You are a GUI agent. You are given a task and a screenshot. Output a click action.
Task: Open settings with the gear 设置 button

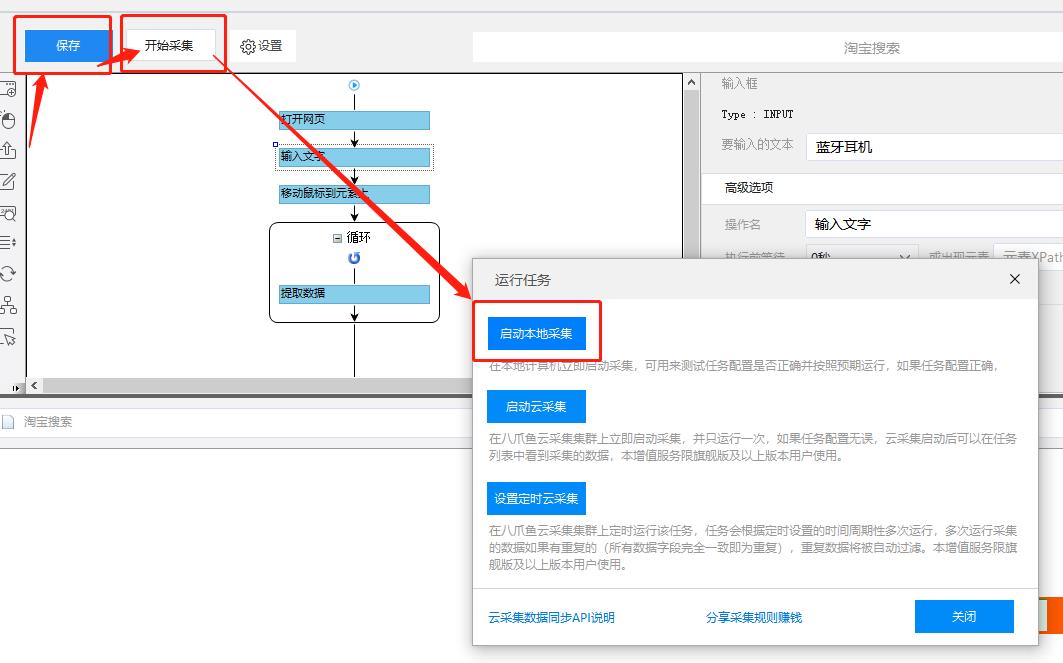262,46
